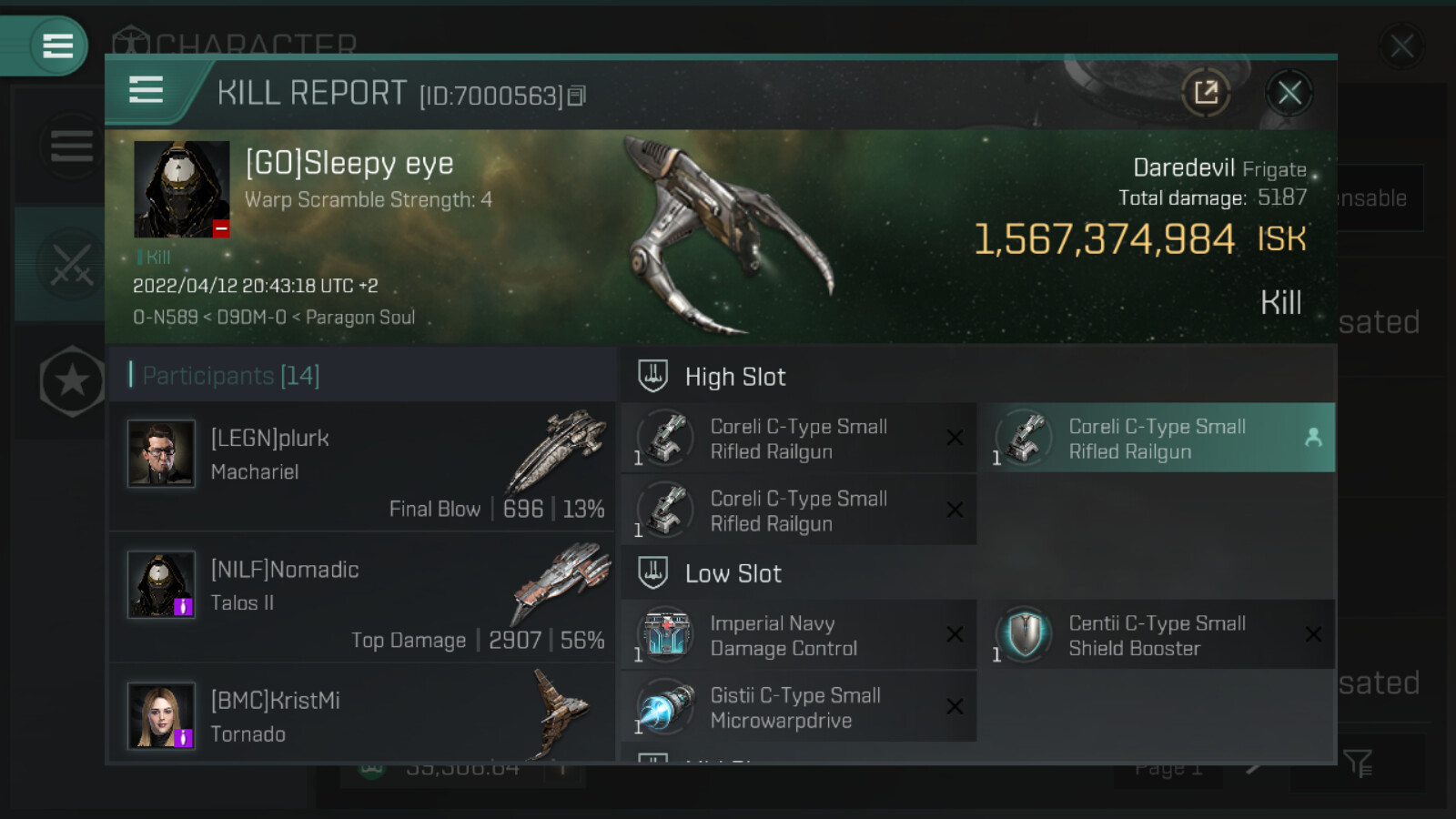
Task: Click the Imperial Navy Damage Control icon
Action: pyautogui.click(x=665, y=634)
